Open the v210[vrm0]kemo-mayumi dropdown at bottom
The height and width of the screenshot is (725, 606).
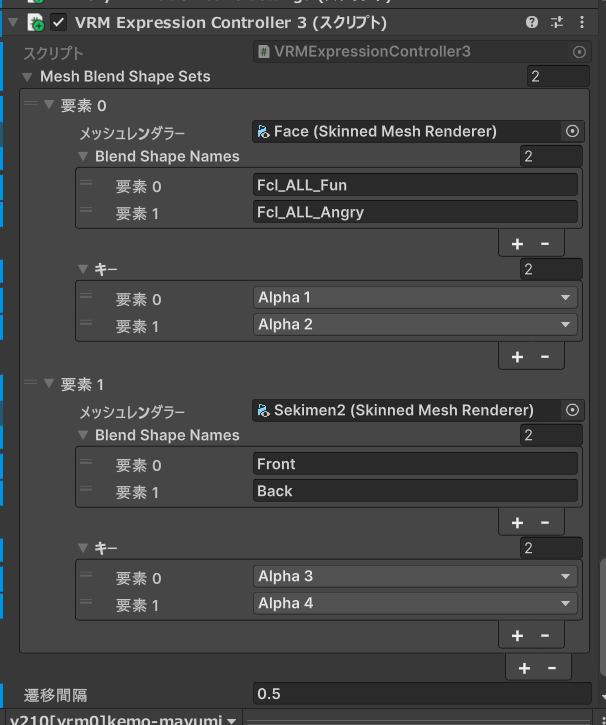tap(120, 719)
